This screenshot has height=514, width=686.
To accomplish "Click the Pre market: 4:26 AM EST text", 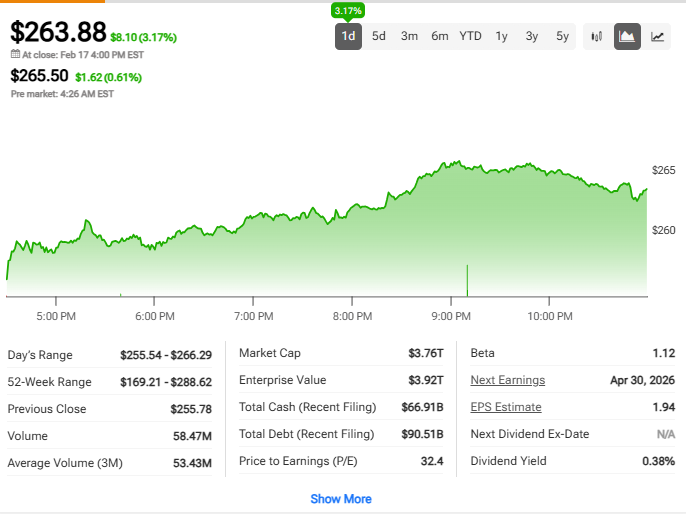I will (62, 94).
